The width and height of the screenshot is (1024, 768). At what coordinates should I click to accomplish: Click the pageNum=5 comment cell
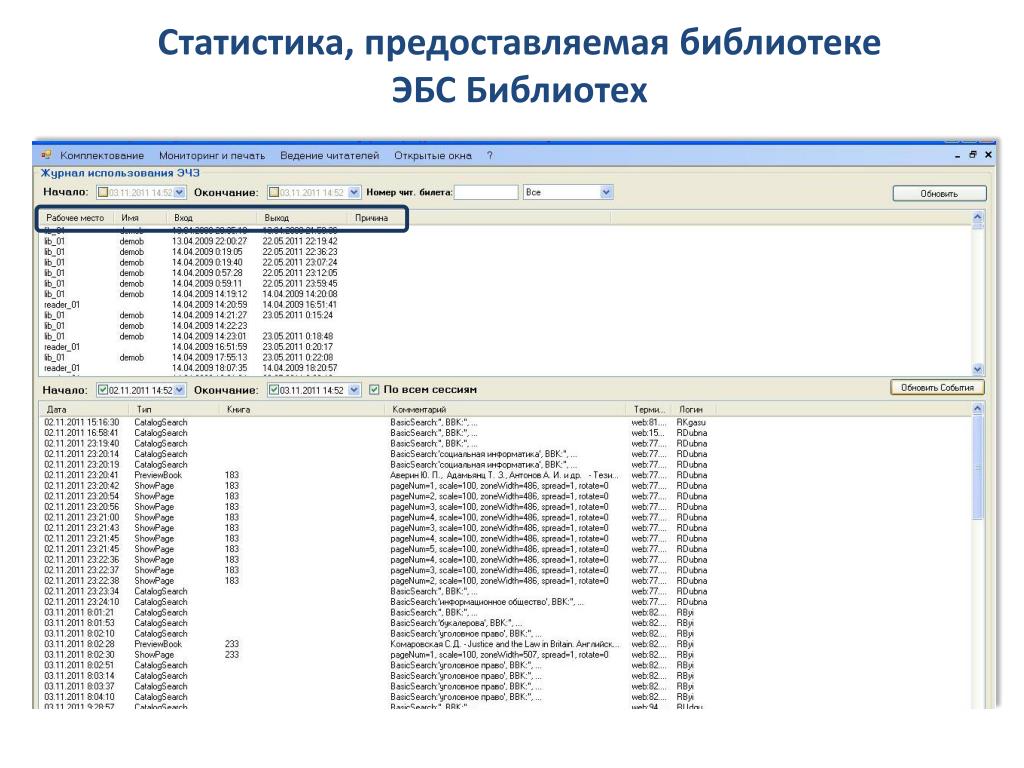[x=499, y=549]
